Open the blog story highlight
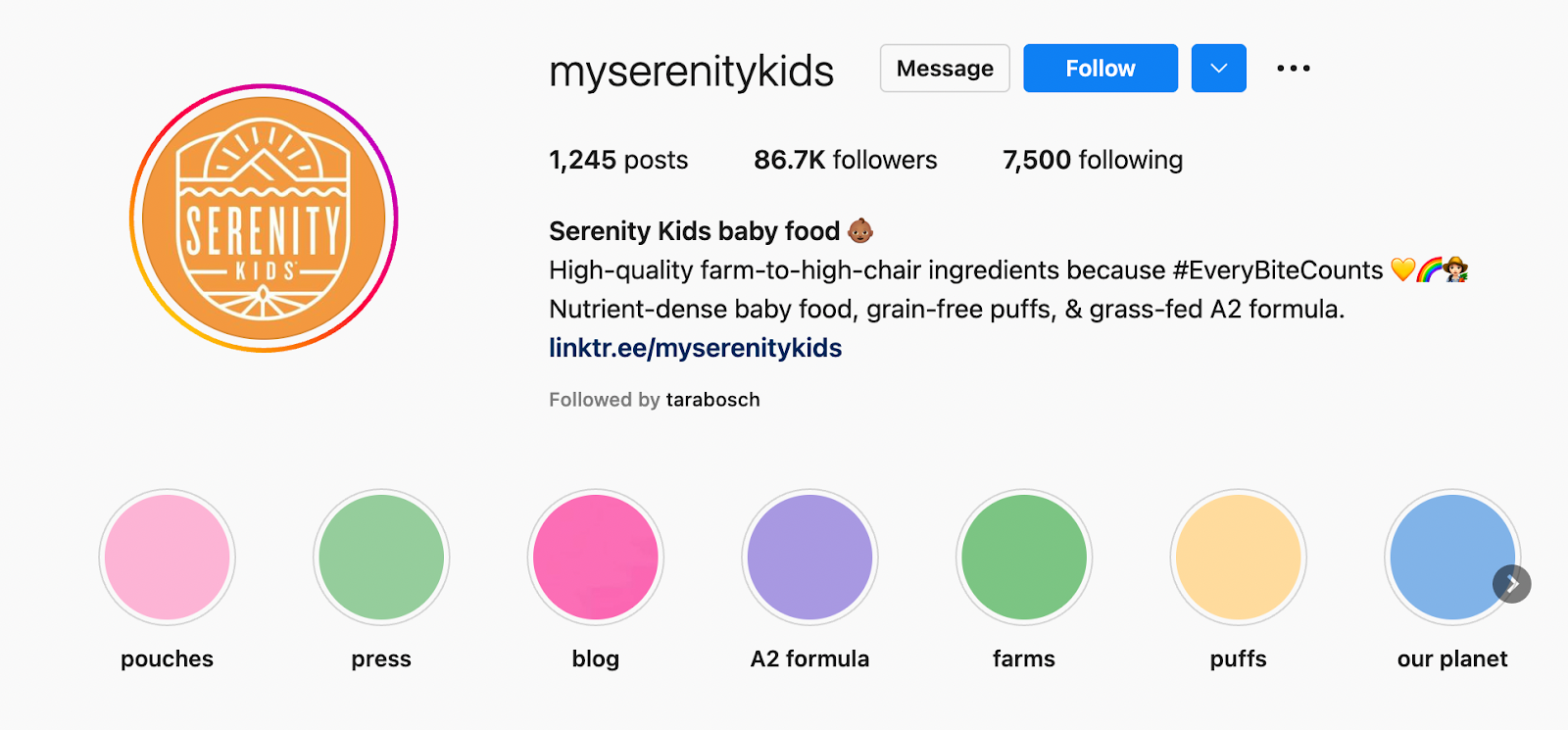1568x730 pixels. pyautogui.click(x=595, y=557)
